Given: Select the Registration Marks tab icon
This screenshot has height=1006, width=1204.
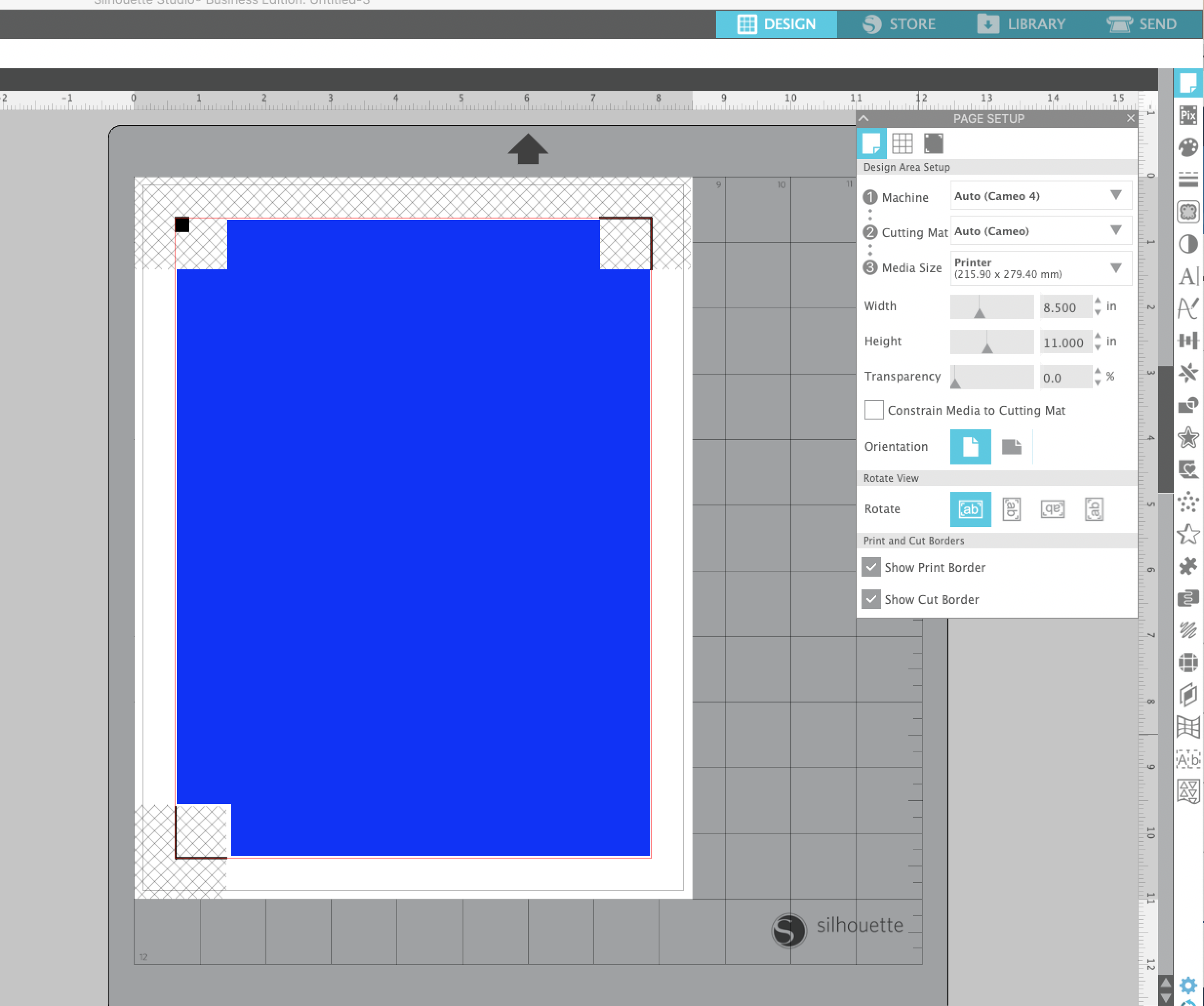Looking at the screenshot, I should pyautogui.click(x=933, y=143).
